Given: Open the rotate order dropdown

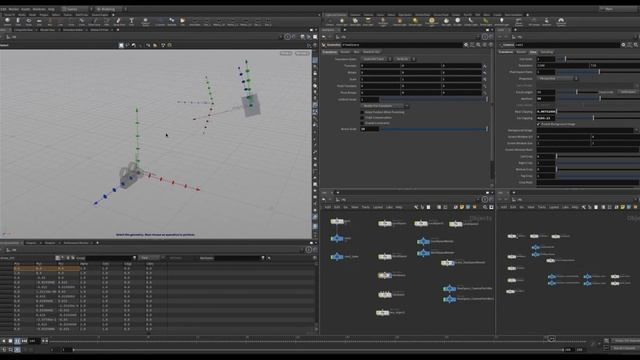Looking at the screenshot, I should point(405,59).
